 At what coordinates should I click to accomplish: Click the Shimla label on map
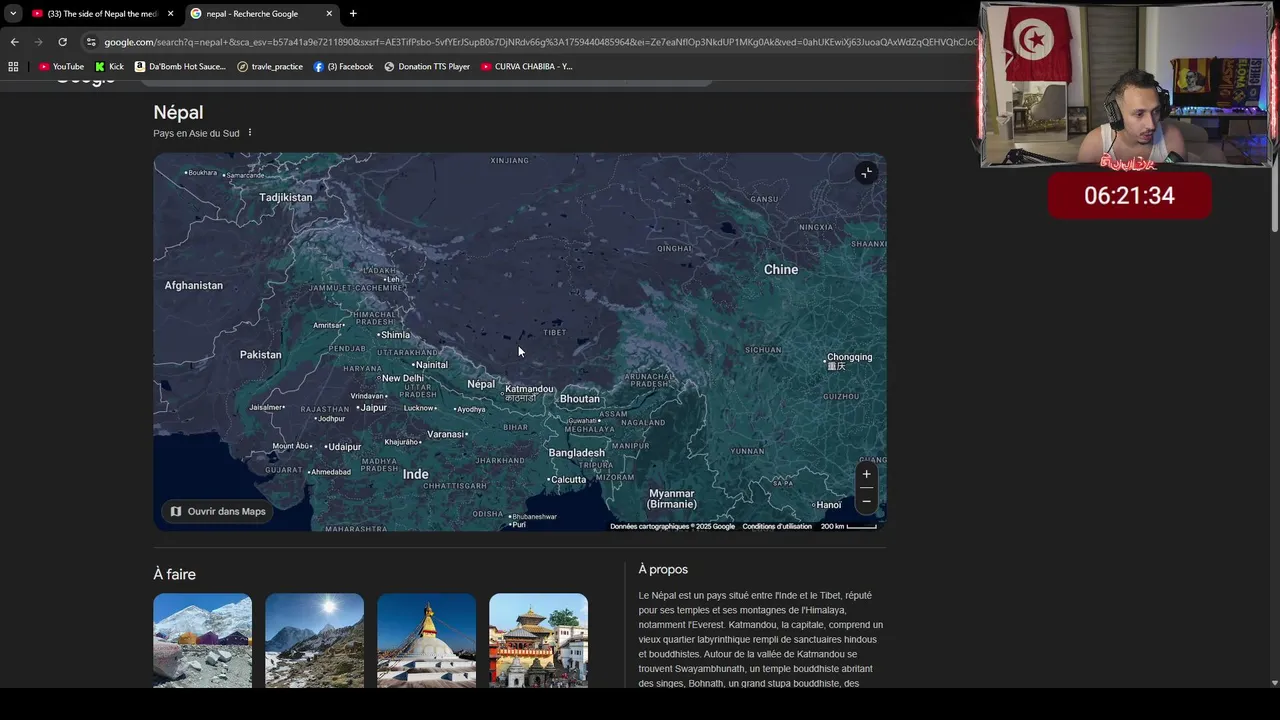click(395, 335)
